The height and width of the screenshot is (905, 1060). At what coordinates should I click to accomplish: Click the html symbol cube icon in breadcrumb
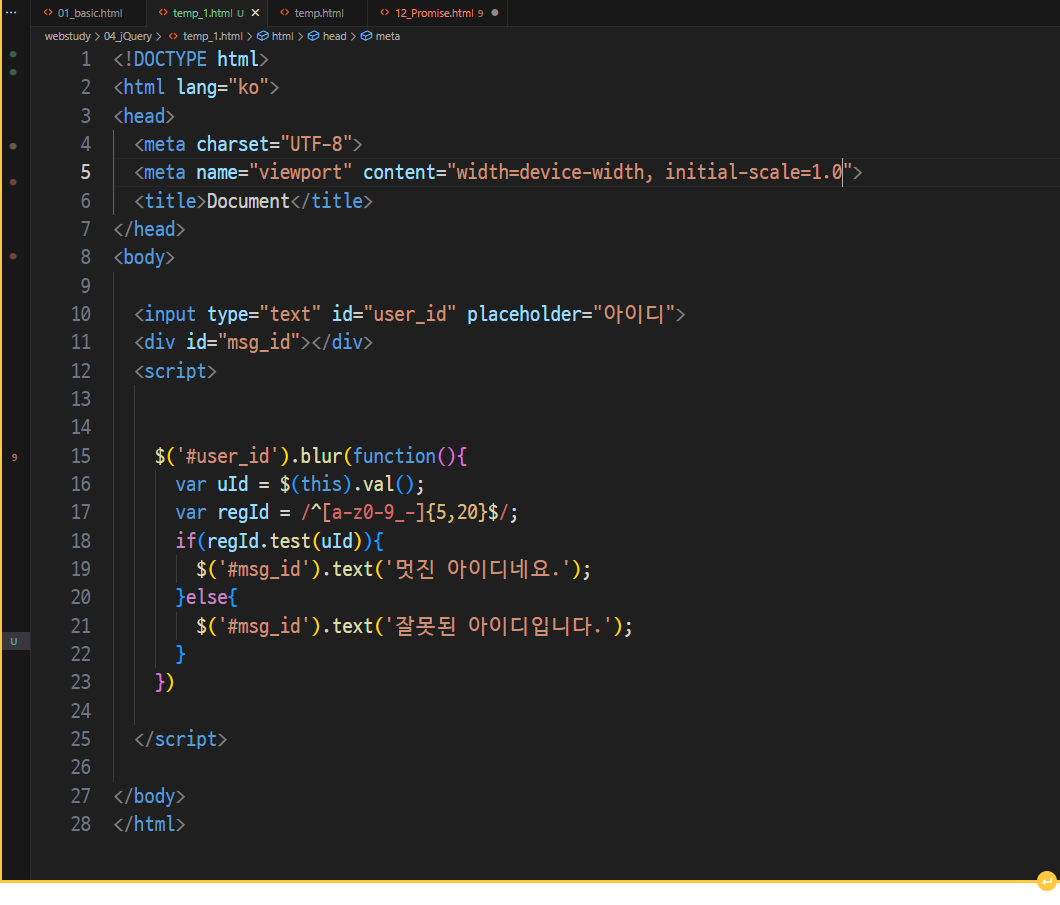coord(262,36)
